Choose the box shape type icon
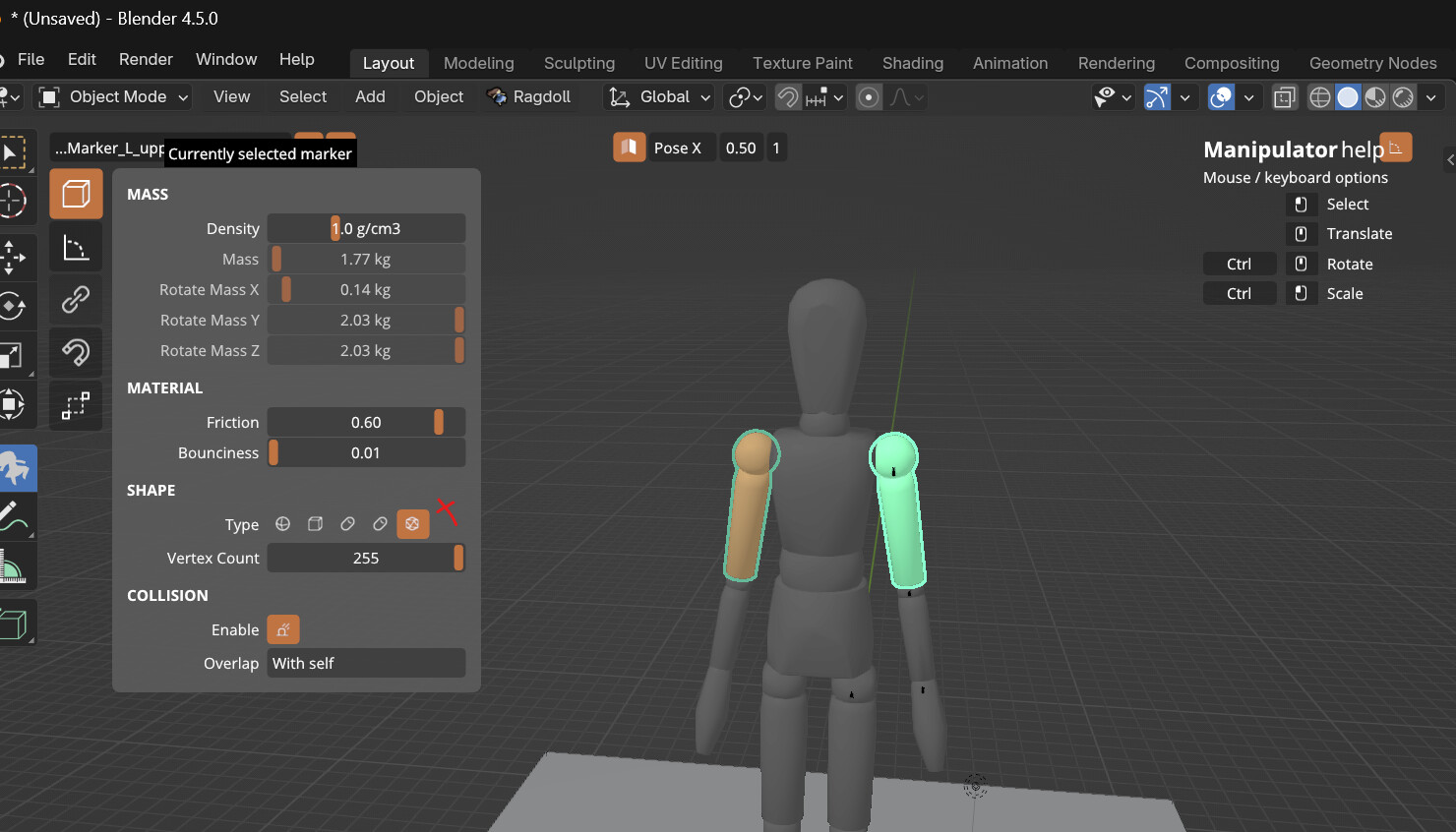 pos(315,524)
